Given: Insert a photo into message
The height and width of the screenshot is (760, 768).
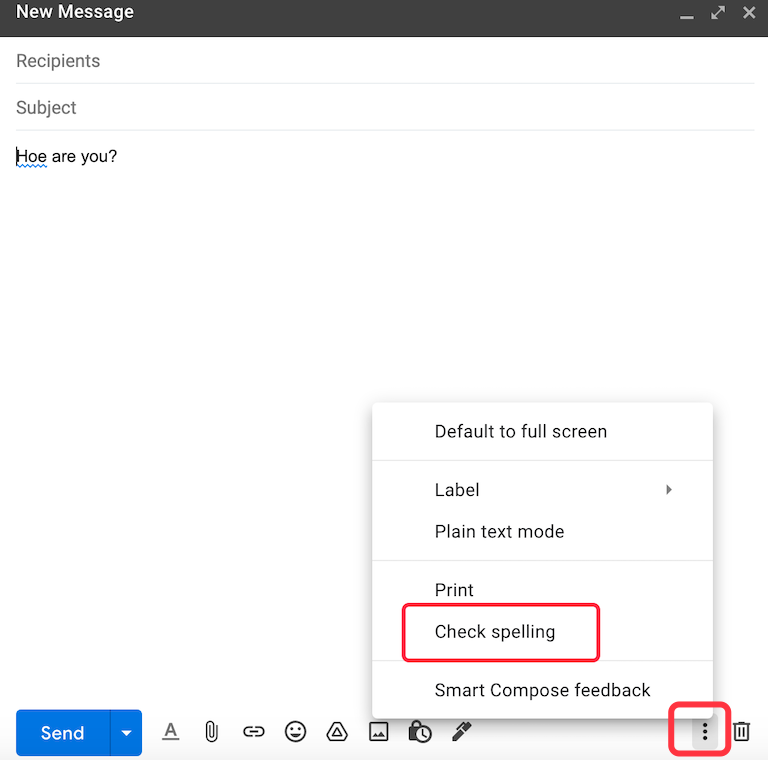Looking at the screenshot, I should click(379, 732).
